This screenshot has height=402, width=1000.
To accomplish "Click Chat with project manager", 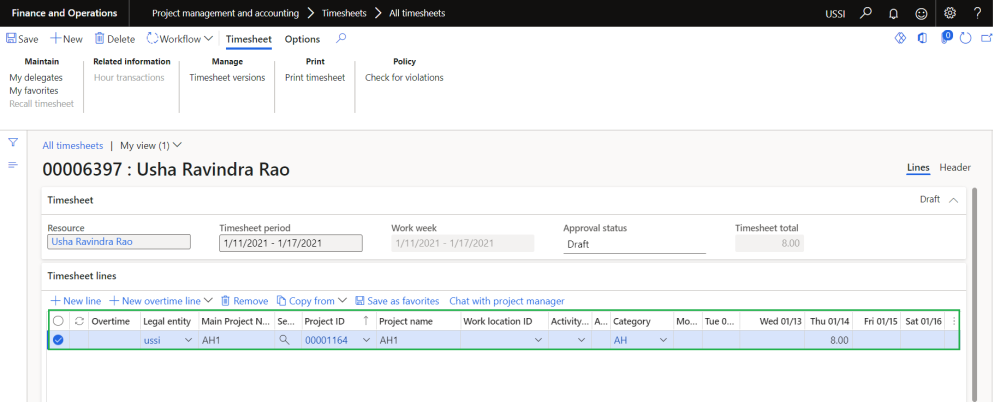I will click(x=507, y=301).
